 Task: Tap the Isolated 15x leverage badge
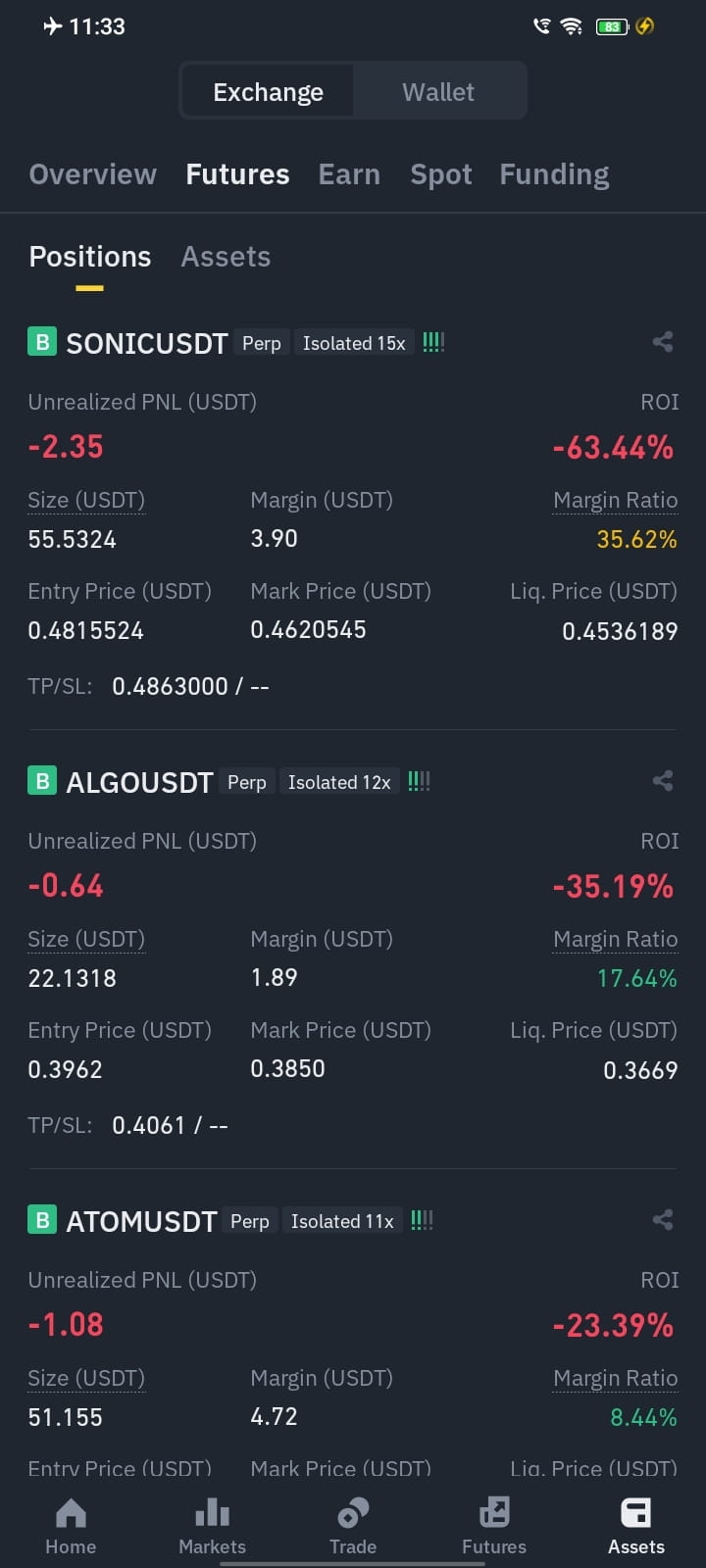(x=354, y=343)
